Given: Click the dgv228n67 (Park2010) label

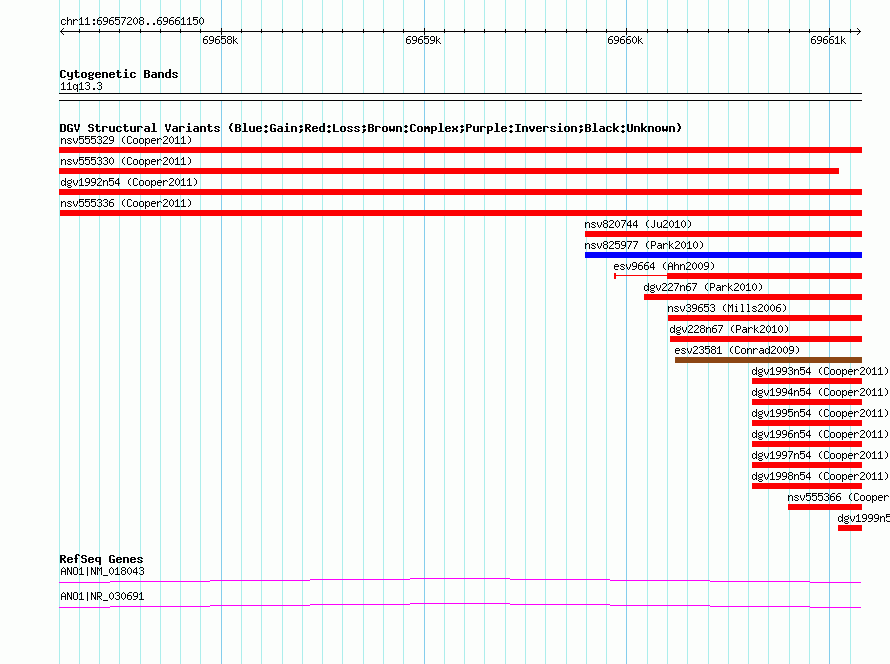Looking at the screenshot, I should 729,329.
